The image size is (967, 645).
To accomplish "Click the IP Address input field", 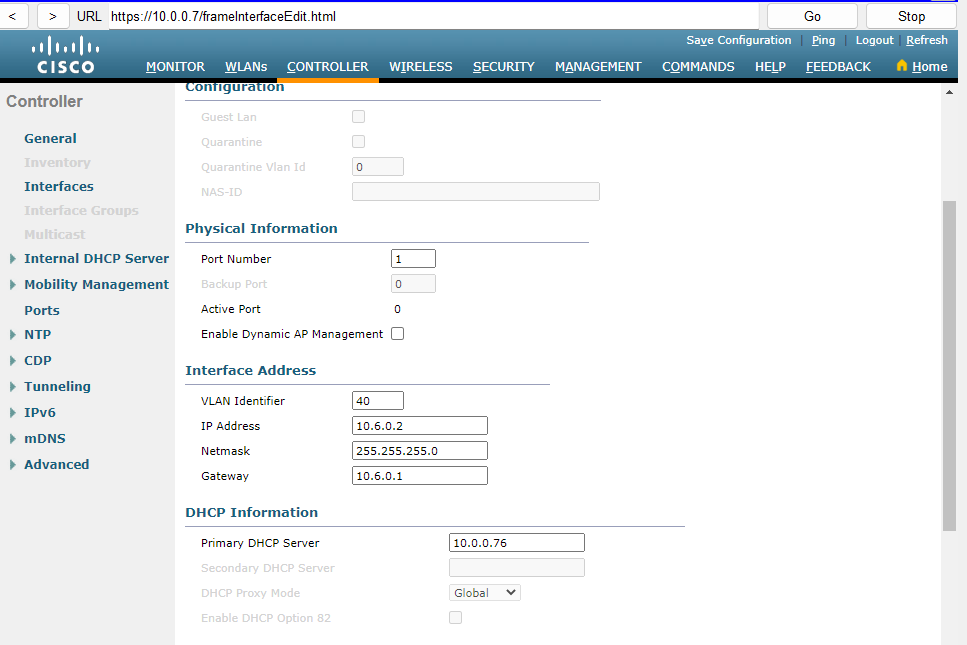I will click(420, 426).
